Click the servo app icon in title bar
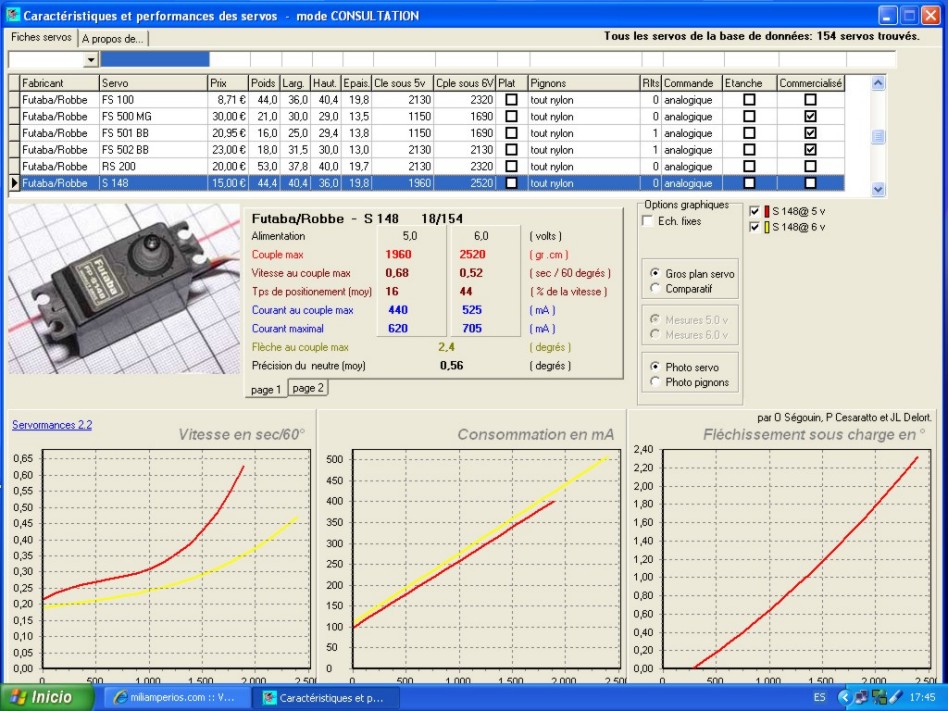The height and width of the screenshot is (711, 948). [x=12, y=16]
